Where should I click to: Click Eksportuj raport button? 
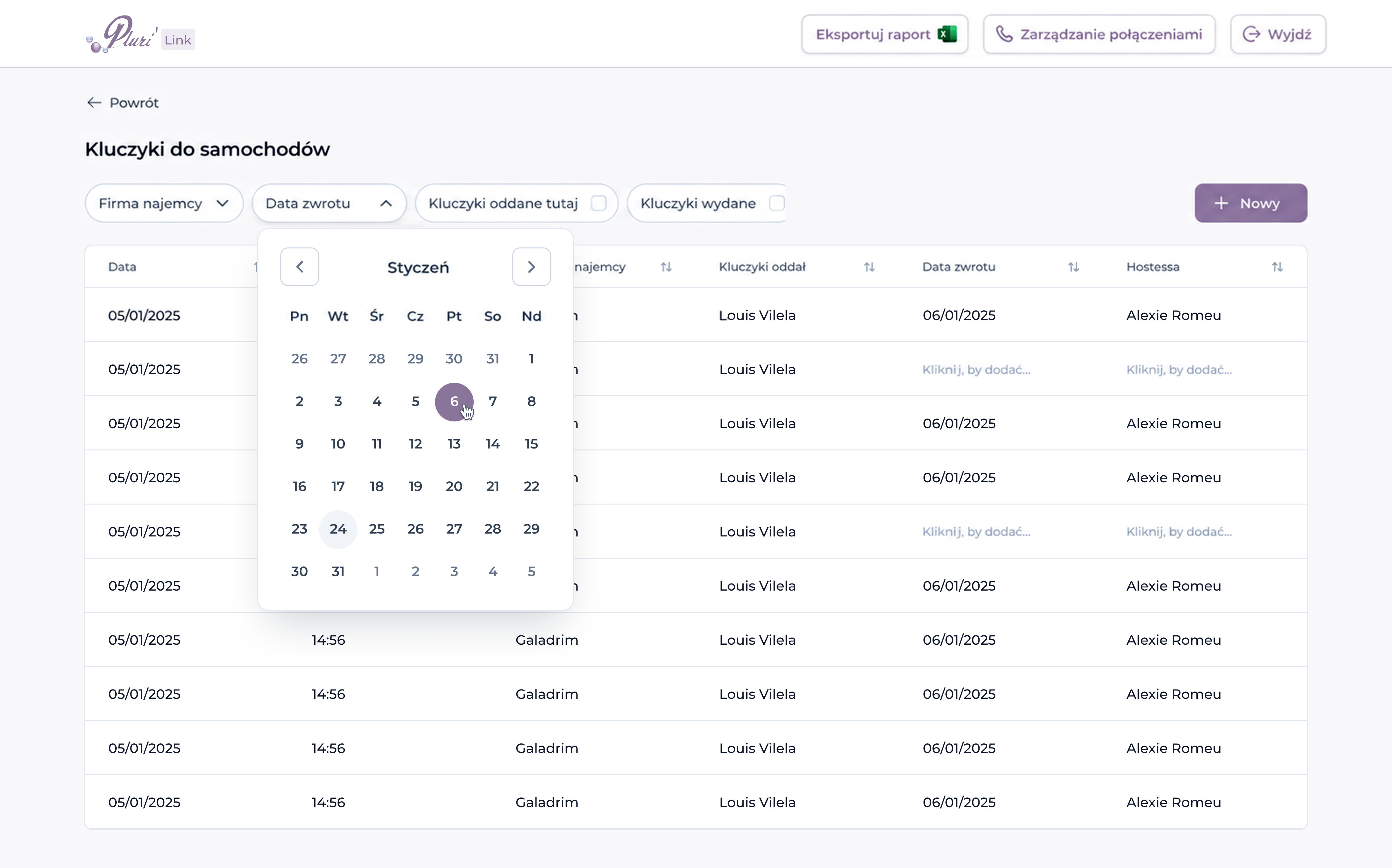[885, 34]
